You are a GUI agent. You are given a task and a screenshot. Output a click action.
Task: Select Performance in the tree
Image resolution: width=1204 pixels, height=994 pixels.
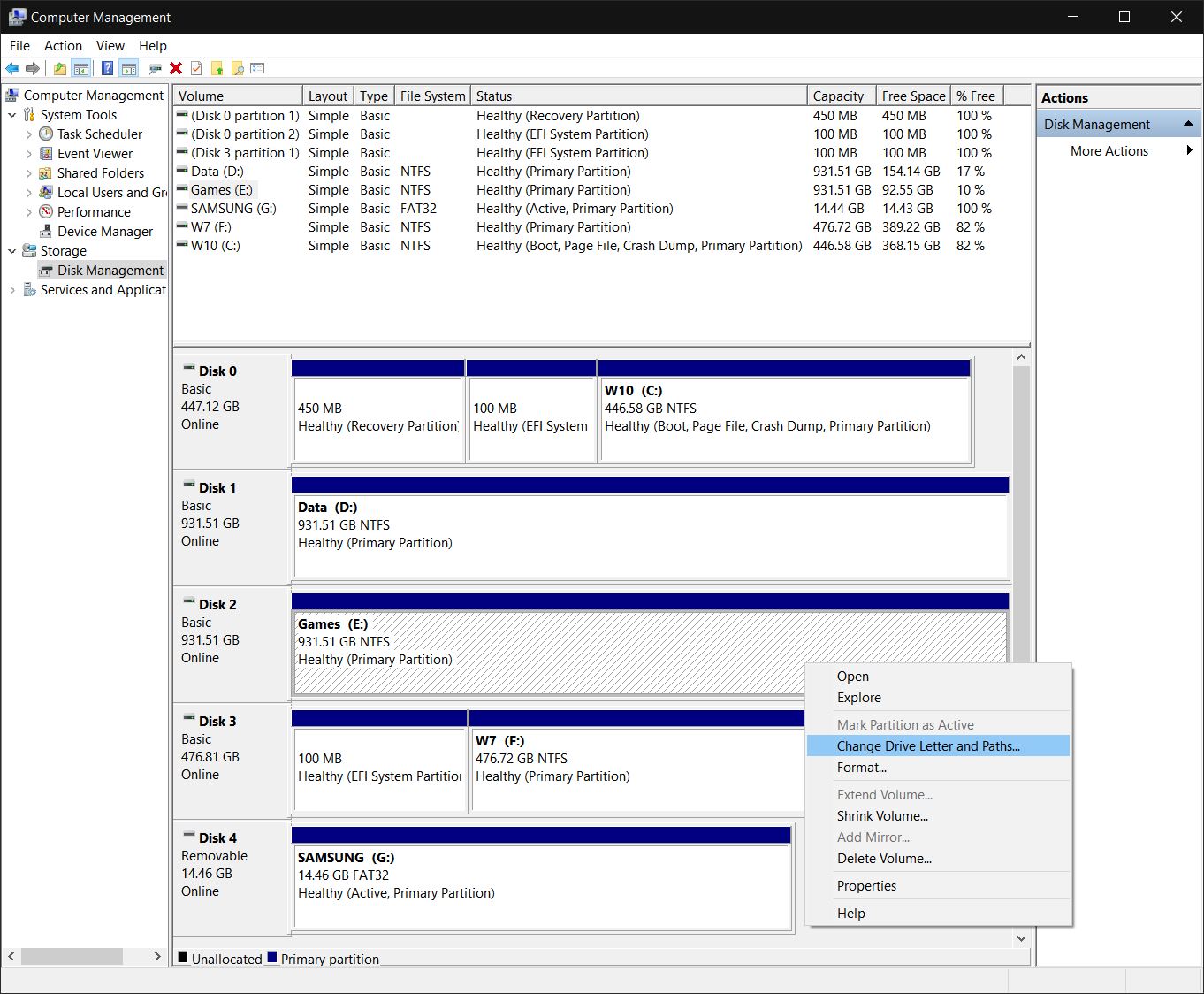(x=94, y=212)
